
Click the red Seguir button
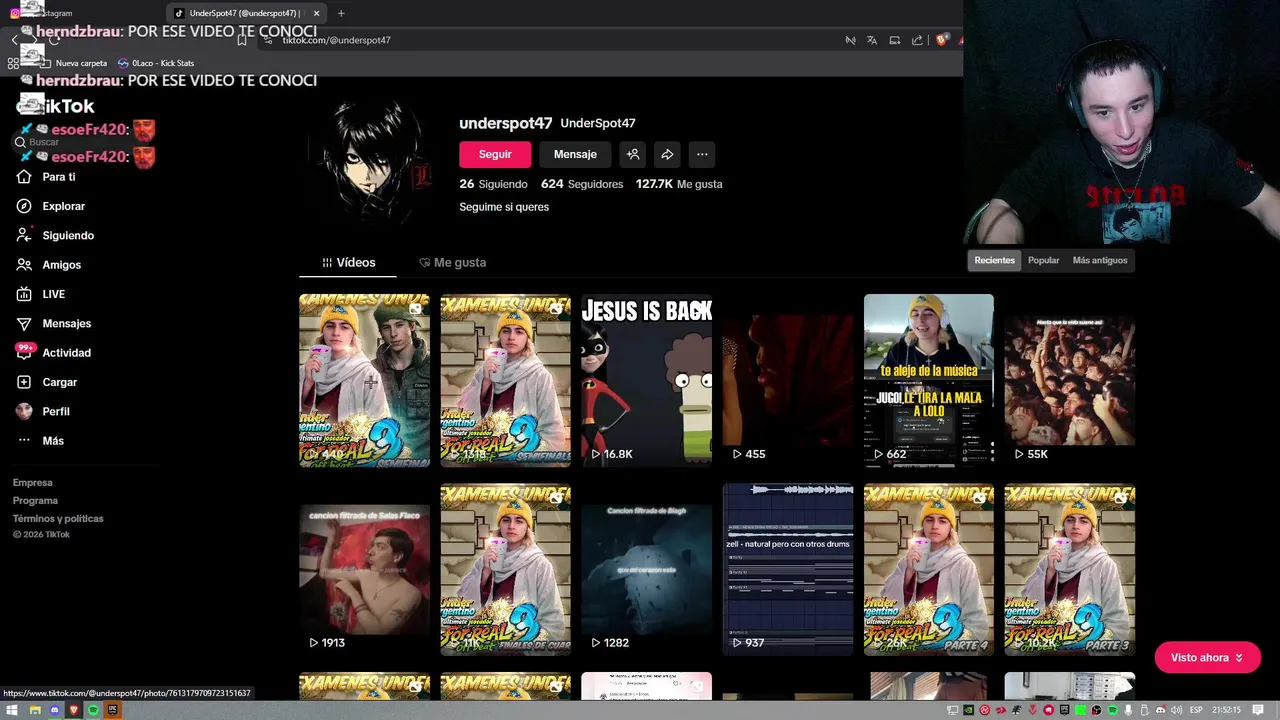[x=495, y=154]
